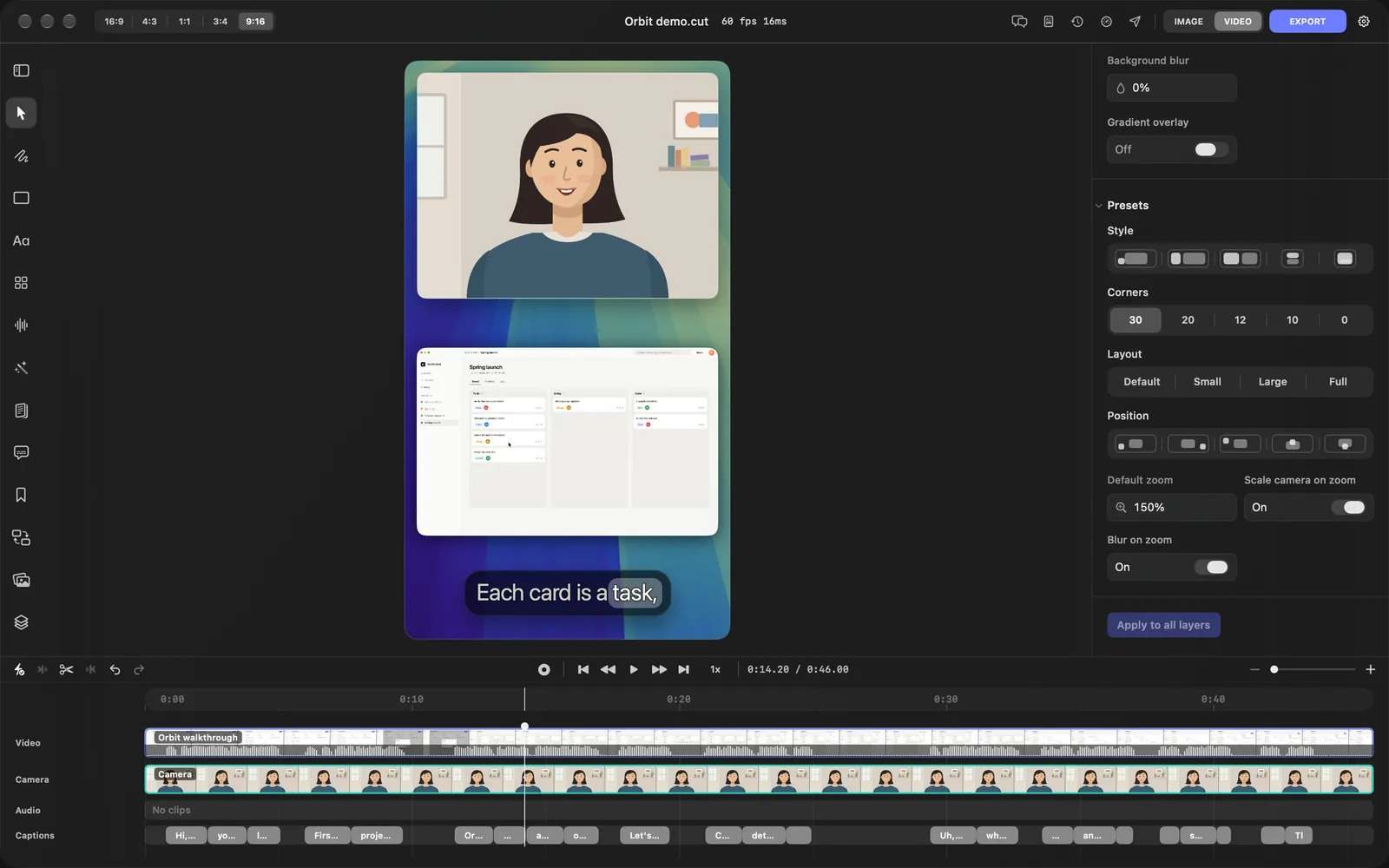The image size is (1389, 868).
Task: Click the timeline zoom in plus
Action: [1371, 669]
